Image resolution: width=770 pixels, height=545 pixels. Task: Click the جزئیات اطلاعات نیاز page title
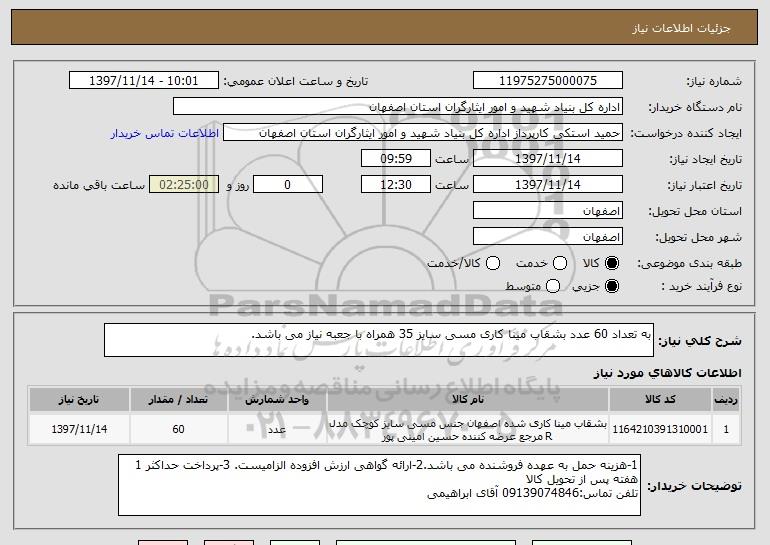[x=681, y=28]
